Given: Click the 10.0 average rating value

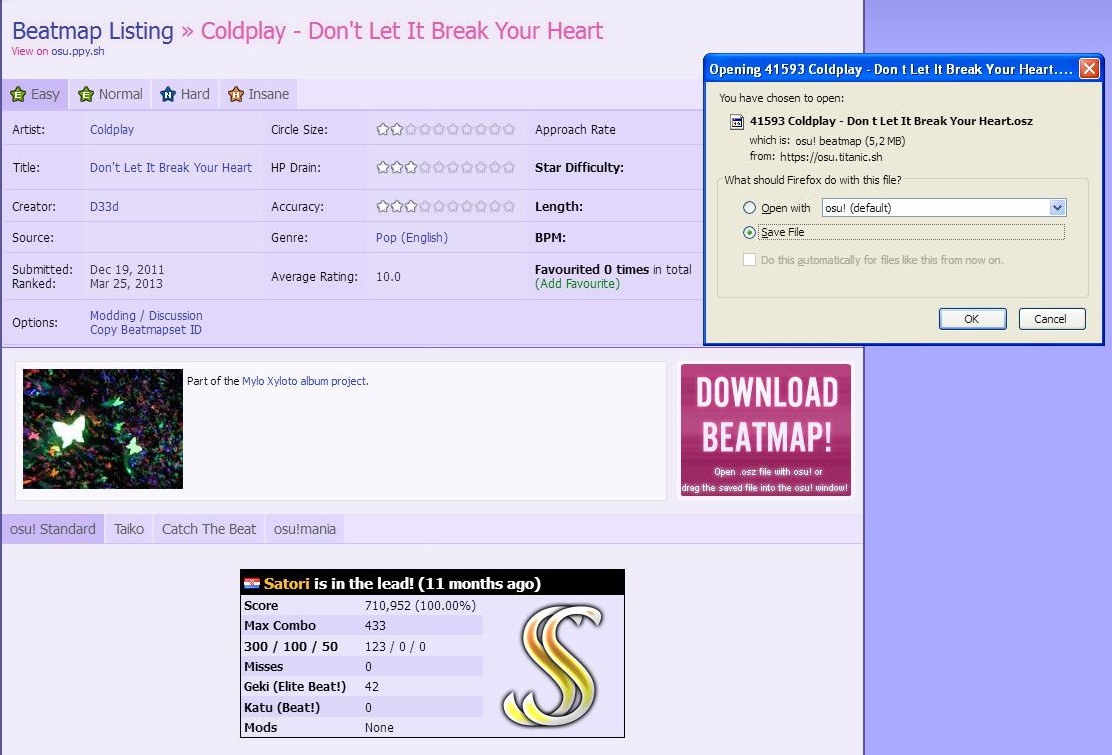Looking at the screenshot, I should 388,276.
